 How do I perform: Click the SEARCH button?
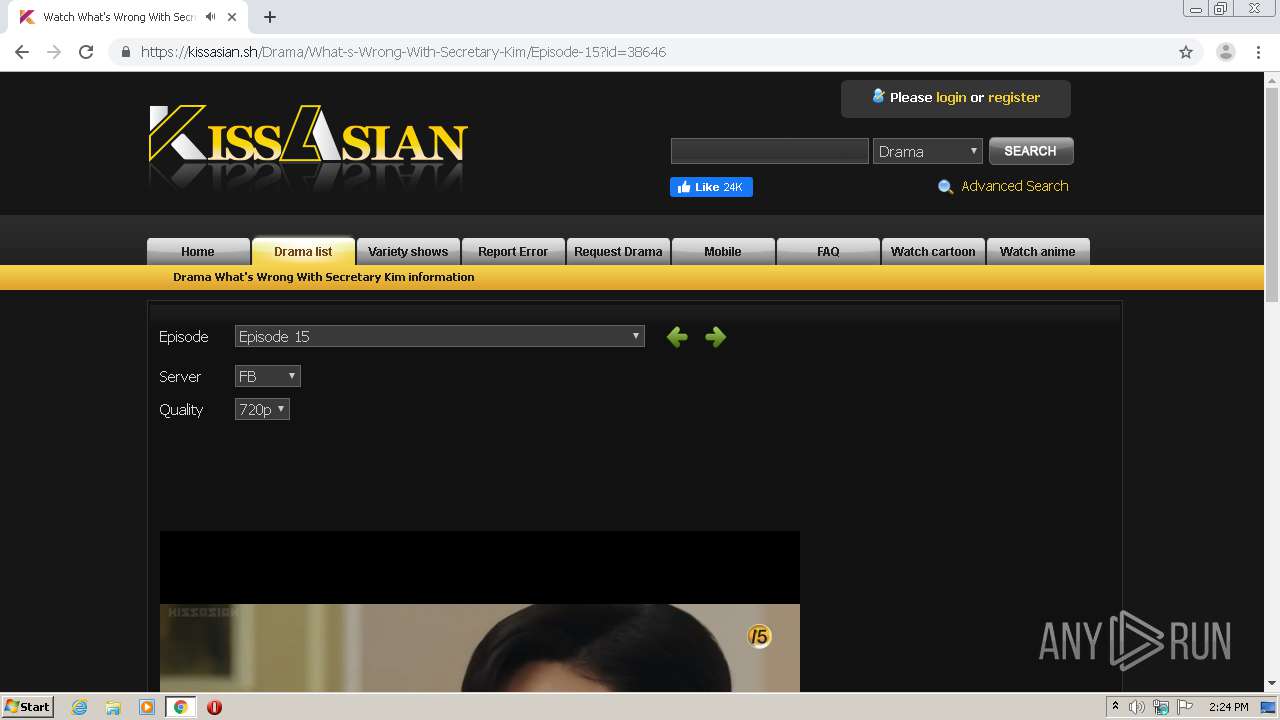pos(1031,151)
